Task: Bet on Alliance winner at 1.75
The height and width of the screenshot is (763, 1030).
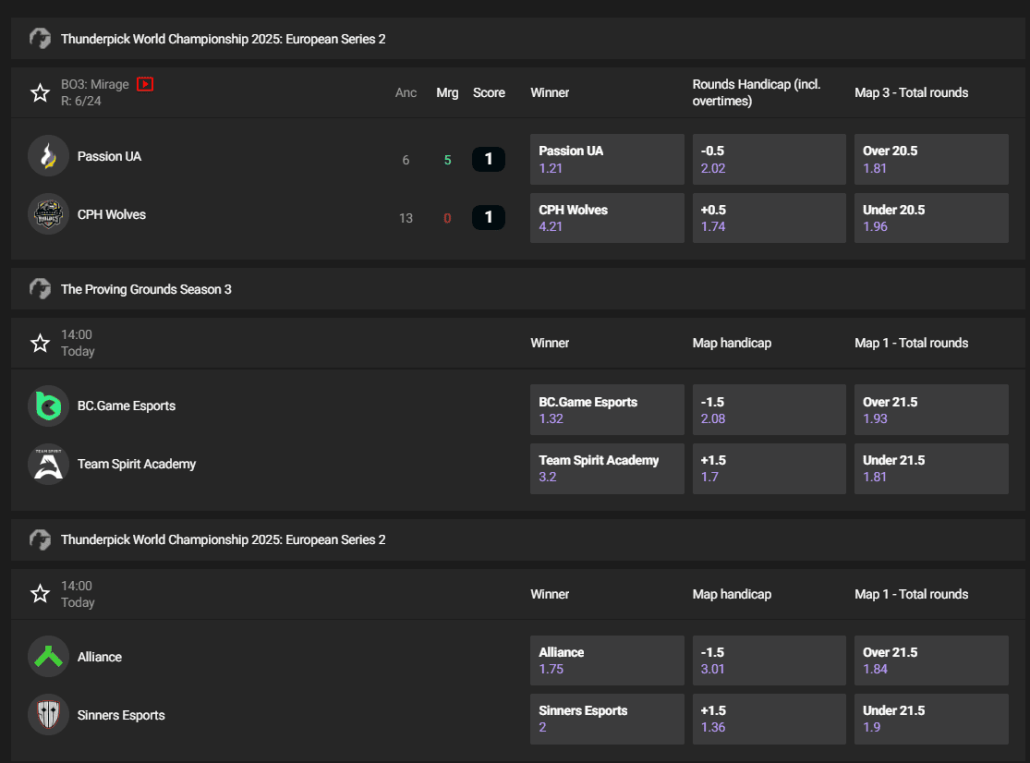Action: click(x=607, y=661)
